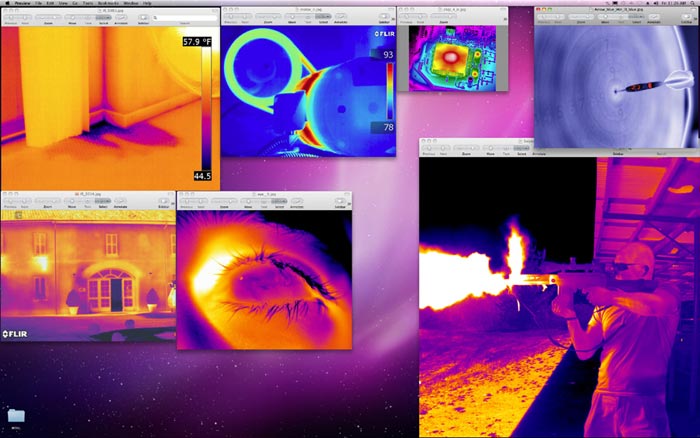
Task: Click Zoom control in eye window
Action: [224, 201]
